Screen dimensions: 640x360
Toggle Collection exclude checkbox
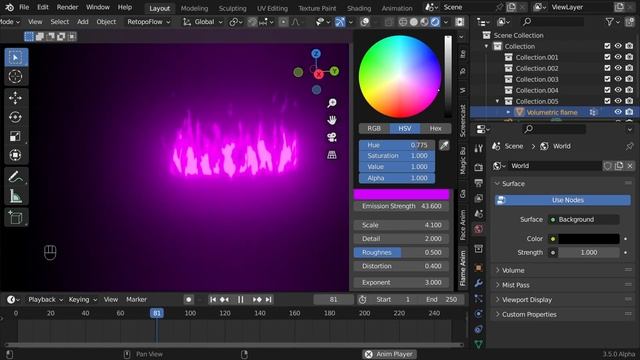point(607,46)
